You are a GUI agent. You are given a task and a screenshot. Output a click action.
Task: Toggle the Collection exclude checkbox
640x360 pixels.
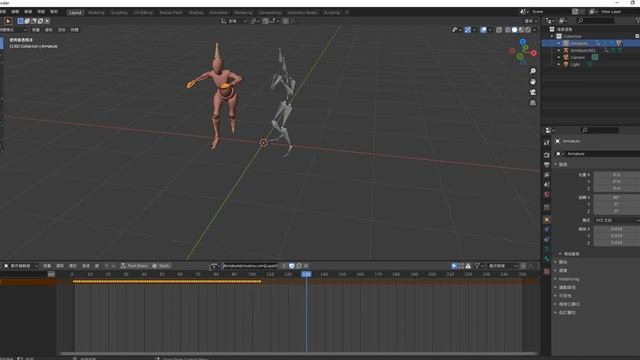(637, 36)
